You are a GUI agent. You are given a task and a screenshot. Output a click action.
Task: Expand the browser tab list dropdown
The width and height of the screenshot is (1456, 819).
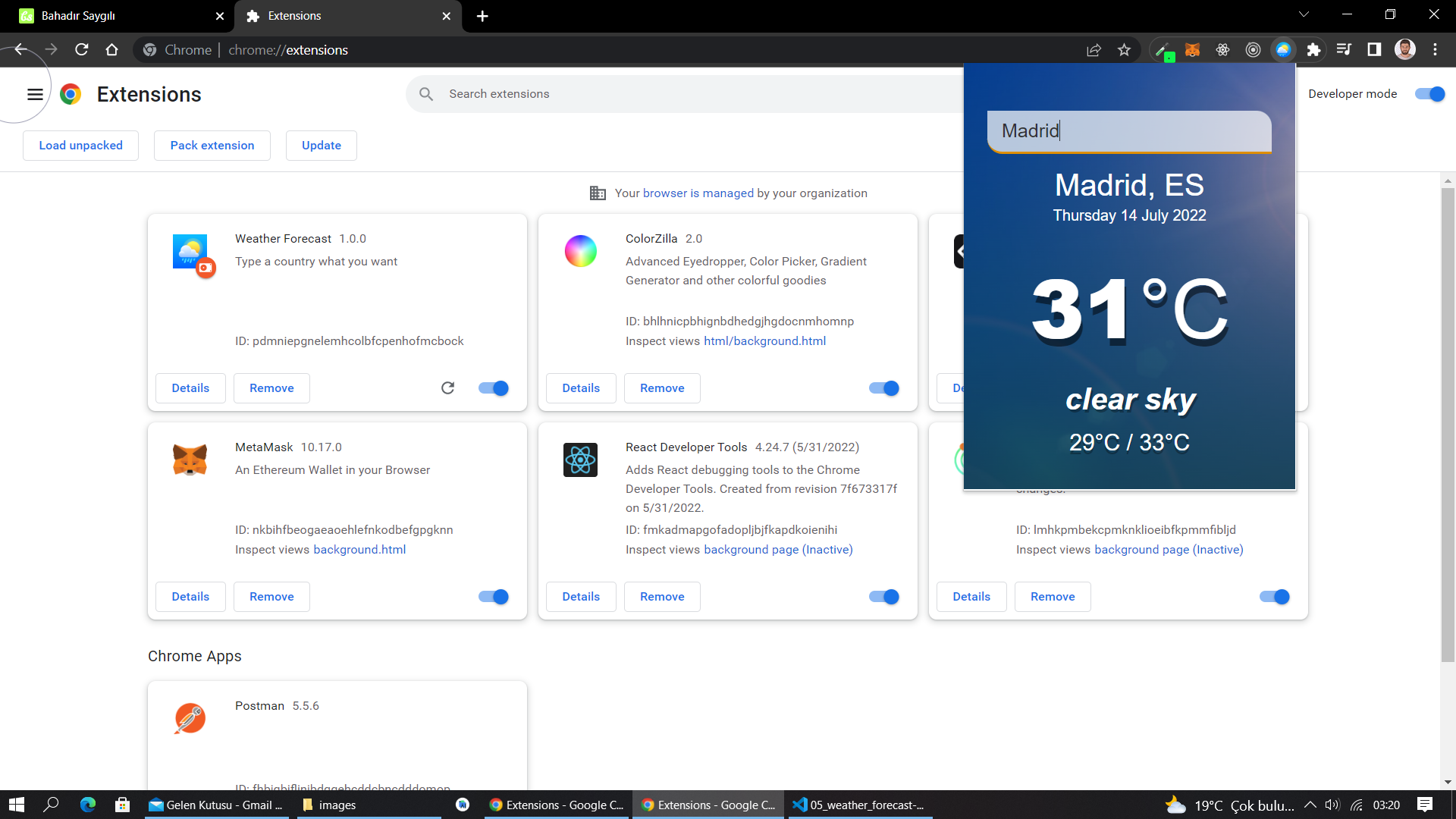coord(1303,14)
